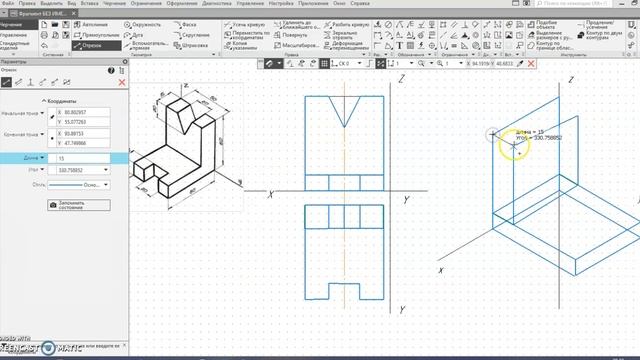Image resolution: width=640 pixels, height=360 pixels.
Task: Click the end point Y coordinate field
Action: coord(83,143)
